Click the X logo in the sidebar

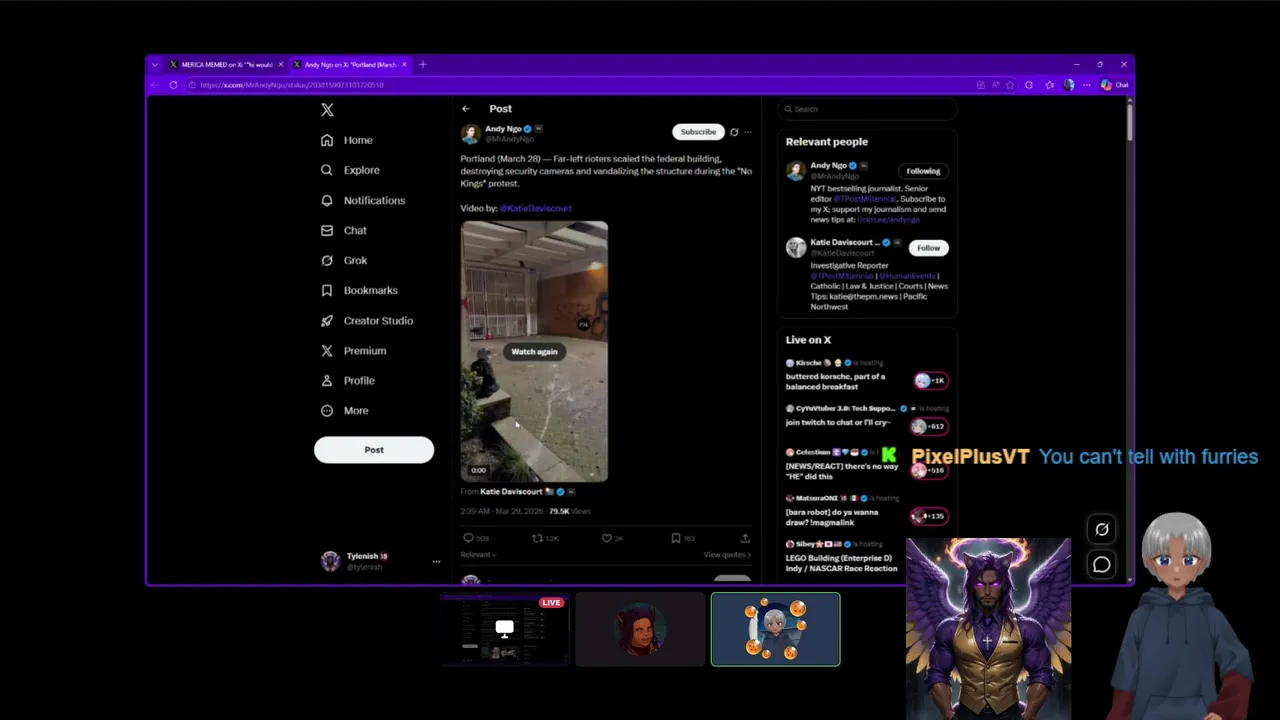point(327,110)
